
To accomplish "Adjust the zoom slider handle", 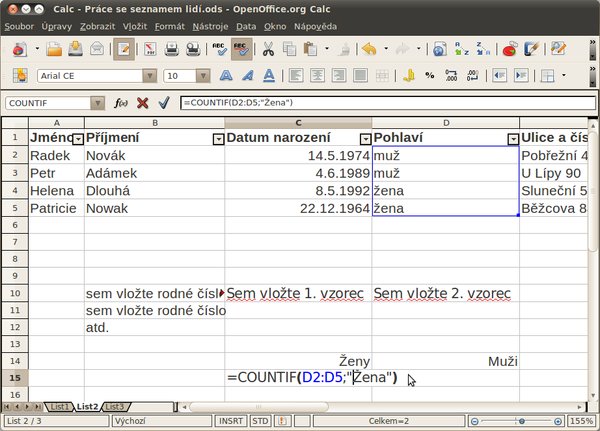I will (x=521, y=421).
